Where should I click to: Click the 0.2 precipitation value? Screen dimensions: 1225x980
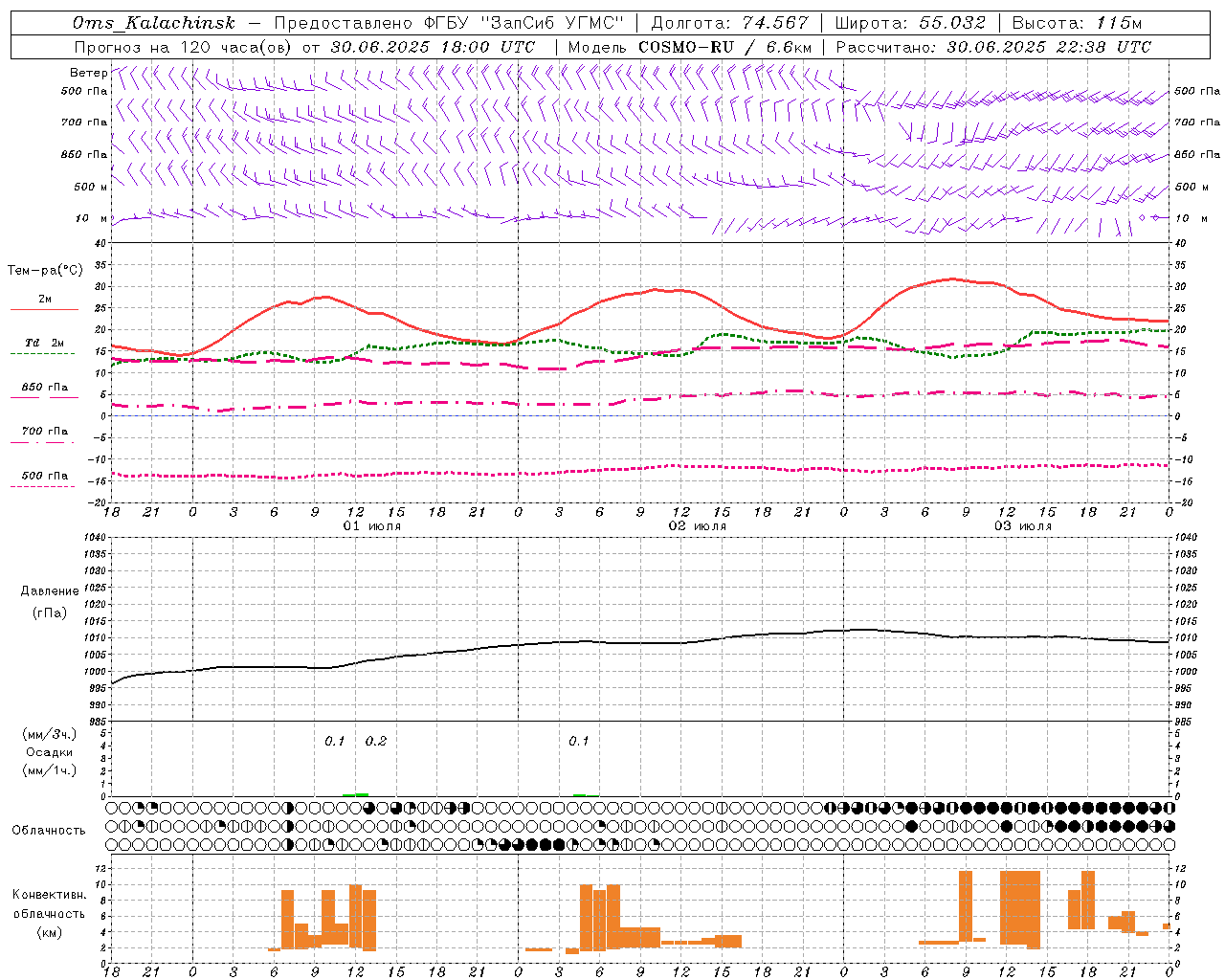tap(376, 742)
